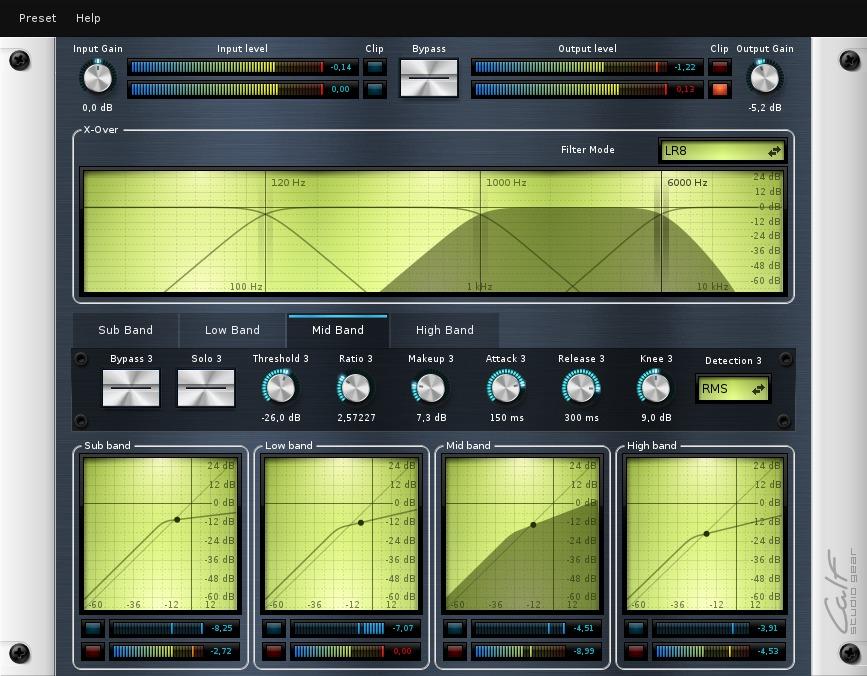Click the Mid band compression curve graph

[523, 534]
